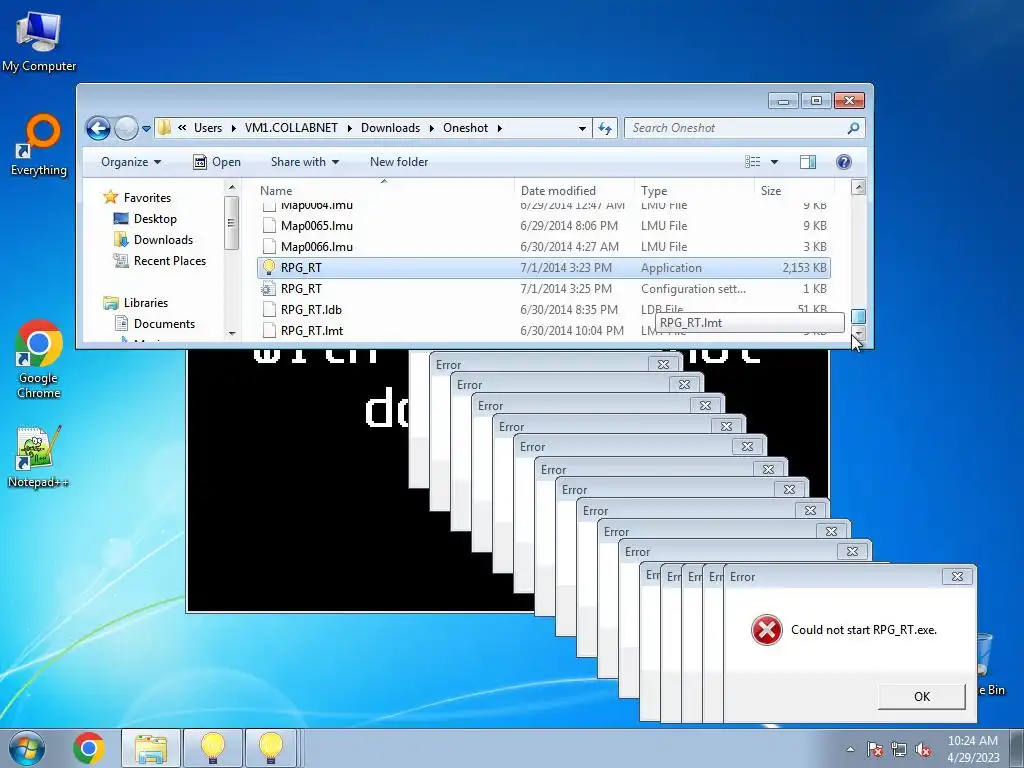Sort by Size column header
Screen dimensions: 1024x768
pyautogui.click(x=793, y=191)
